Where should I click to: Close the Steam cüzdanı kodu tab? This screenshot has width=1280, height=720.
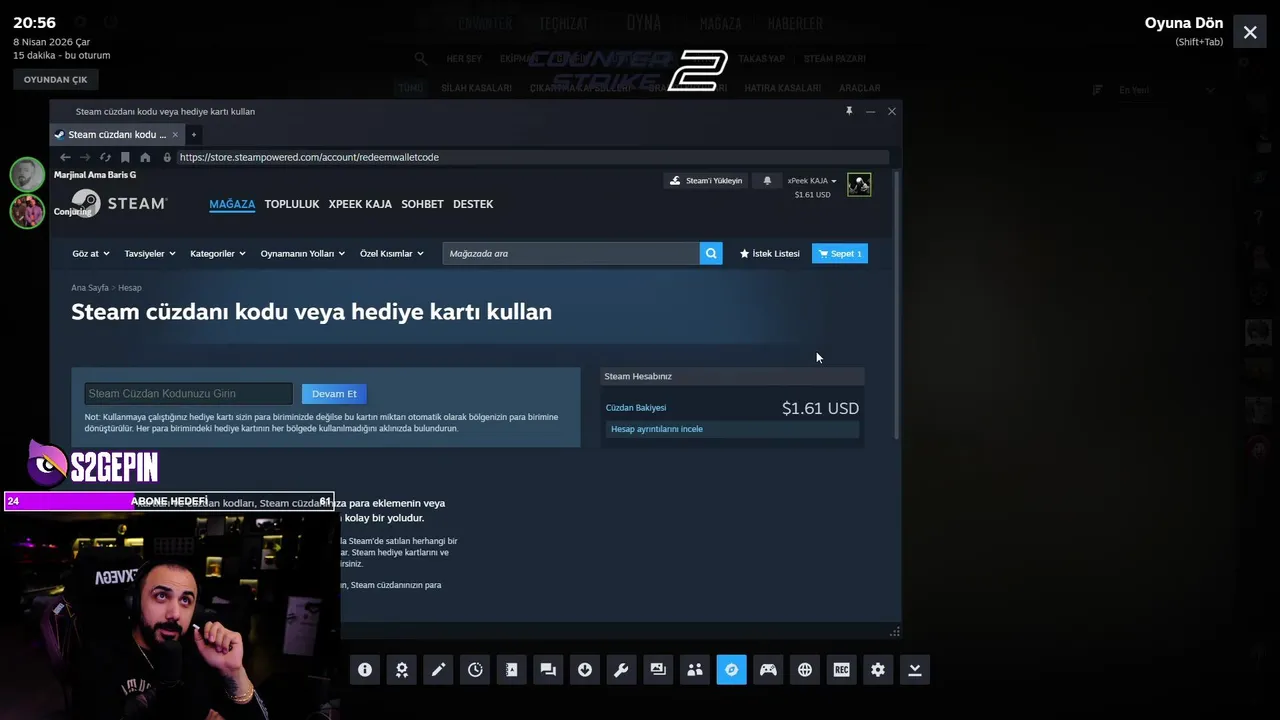click(175, 134)
